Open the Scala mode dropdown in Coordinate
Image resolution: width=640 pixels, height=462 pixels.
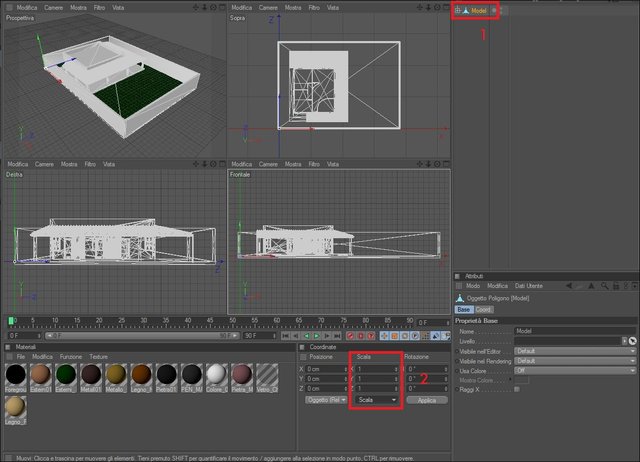[x=377, y=400]
